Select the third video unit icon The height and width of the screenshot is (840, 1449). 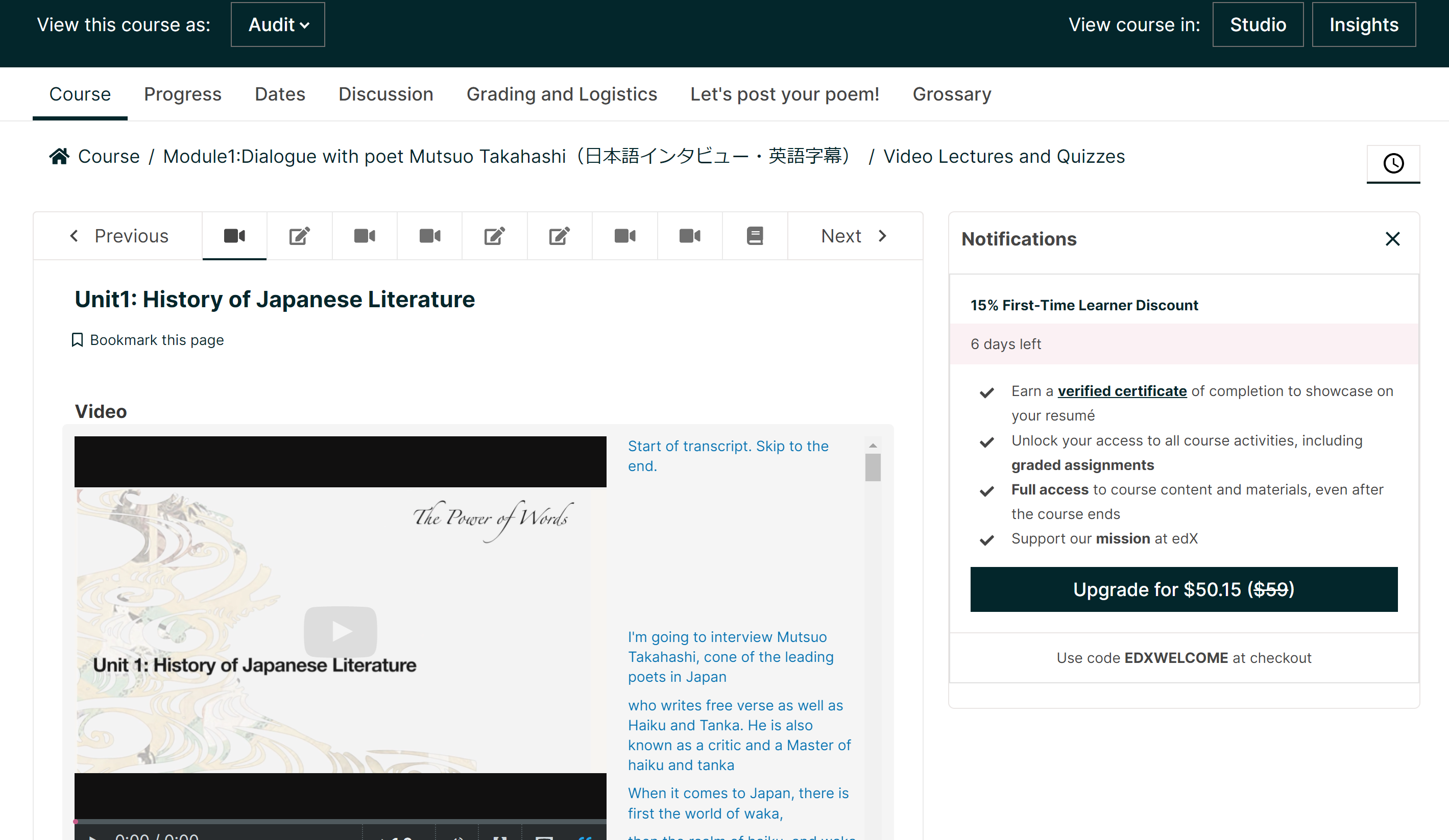coord(429,236)
